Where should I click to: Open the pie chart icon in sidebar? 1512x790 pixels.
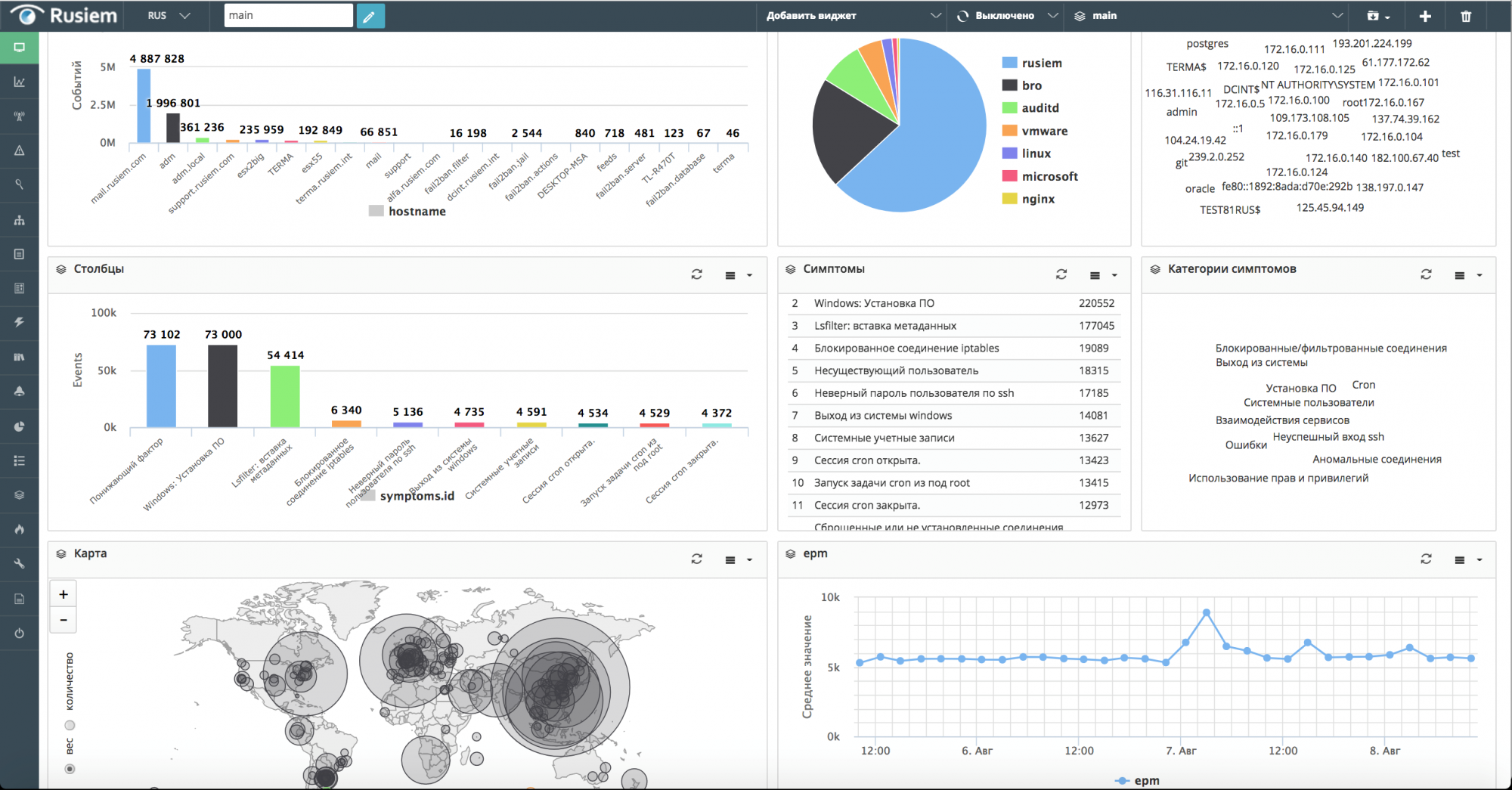[20, 426]
